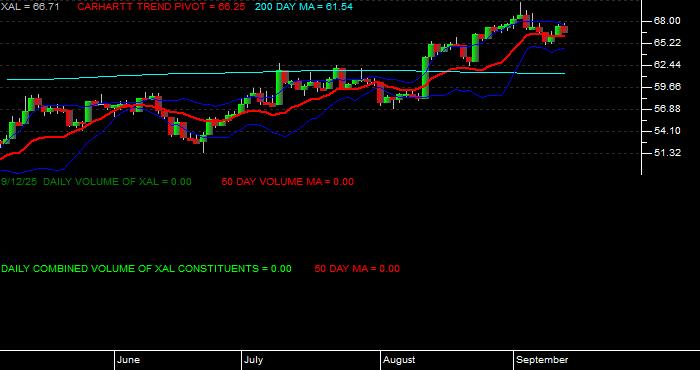Click the 59.66 price axis value
The height and width of the screenshot is (370, 700).
(667, 87)
